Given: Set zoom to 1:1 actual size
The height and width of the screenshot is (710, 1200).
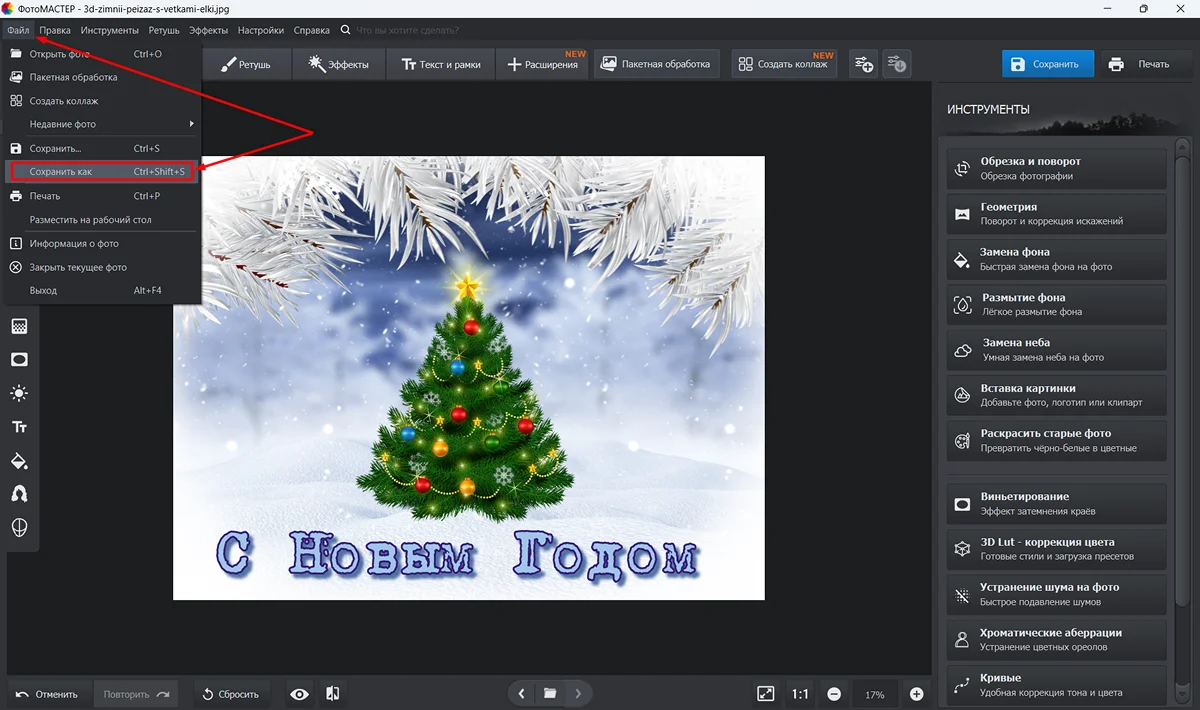Looking at the screenshot, I should point(800,694).
